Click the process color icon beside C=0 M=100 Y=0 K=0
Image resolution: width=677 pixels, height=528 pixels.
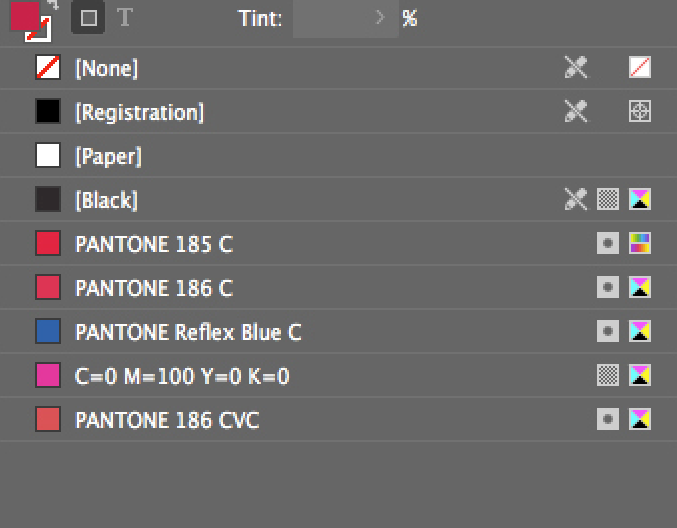pyautogui.click(x=608, y=376)
